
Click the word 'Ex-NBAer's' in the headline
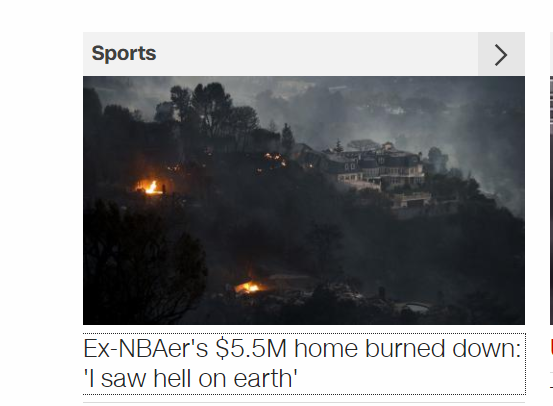pyautogui.click(x=146, y=349)
